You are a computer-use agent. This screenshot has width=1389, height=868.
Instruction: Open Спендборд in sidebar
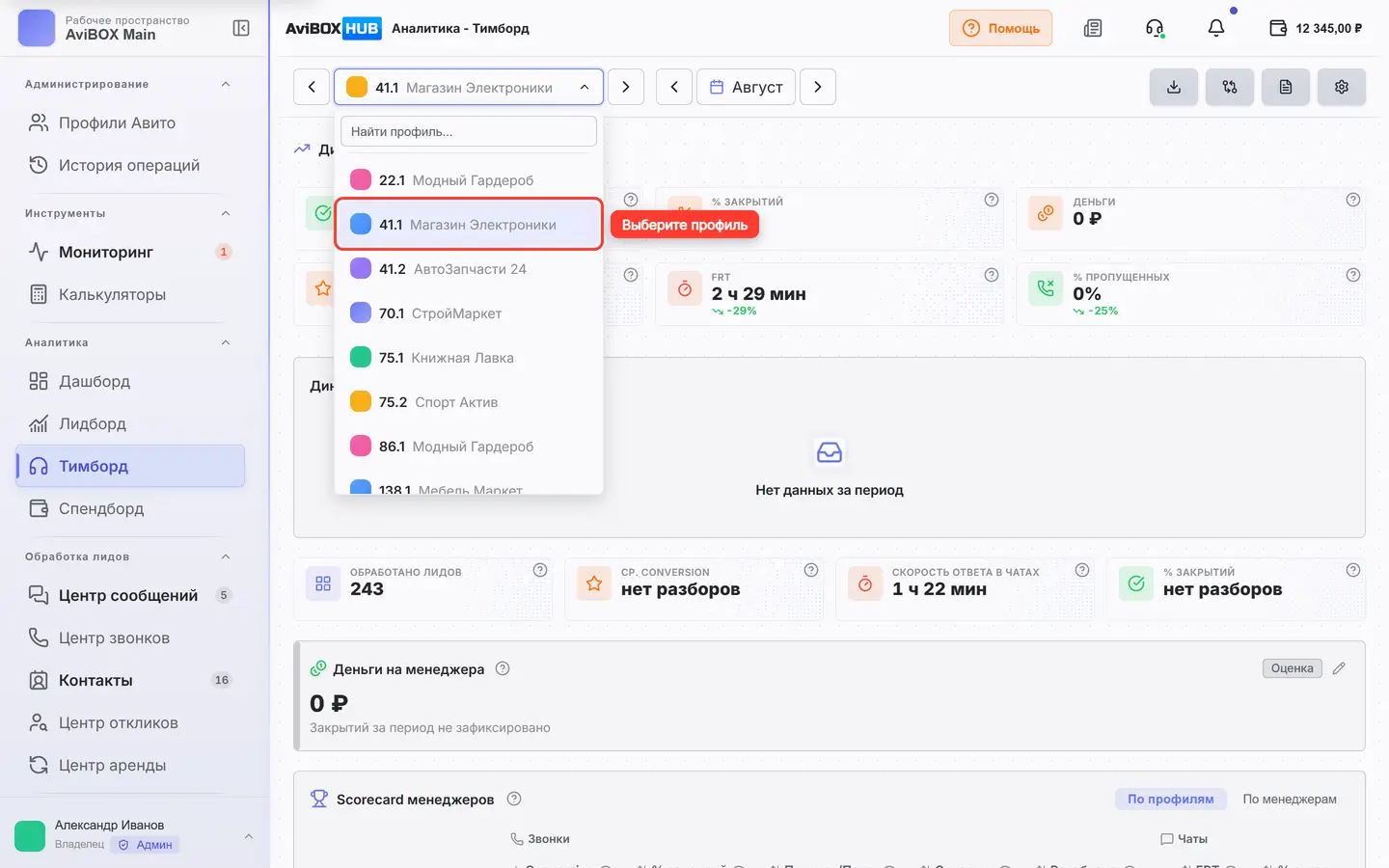(130, 508)
